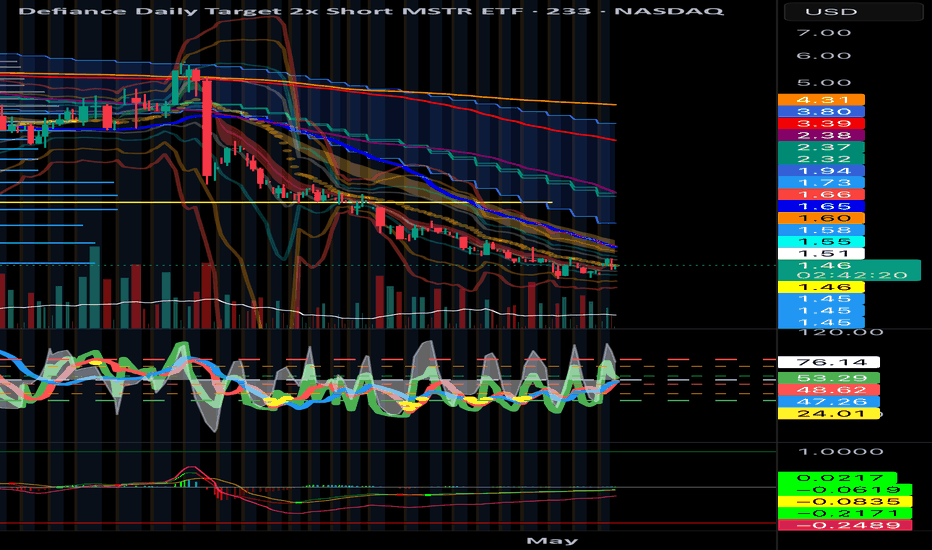Select the teal 2.32 price label
932x550 pixels.
[821, 159]
